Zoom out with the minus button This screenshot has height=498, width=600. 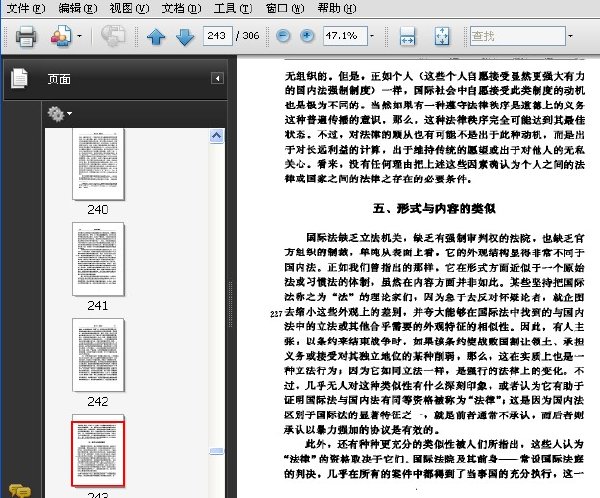point(283,36)
